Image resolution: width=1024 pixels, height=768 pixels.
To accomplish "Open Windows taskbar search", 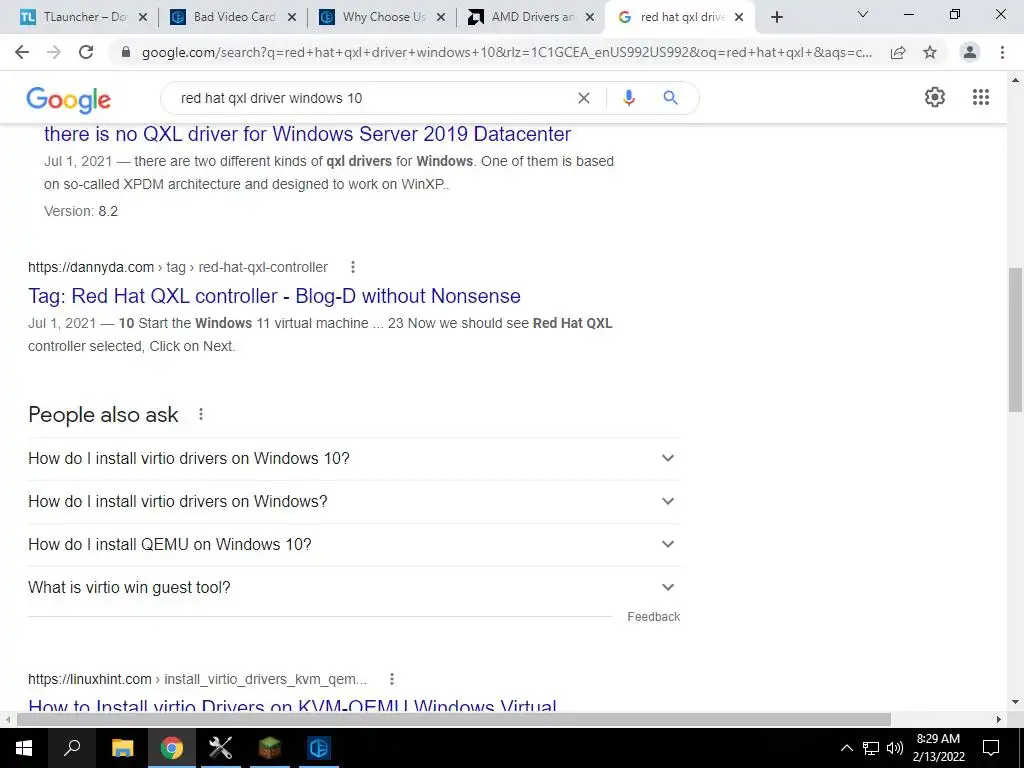I will click(72, 748).
